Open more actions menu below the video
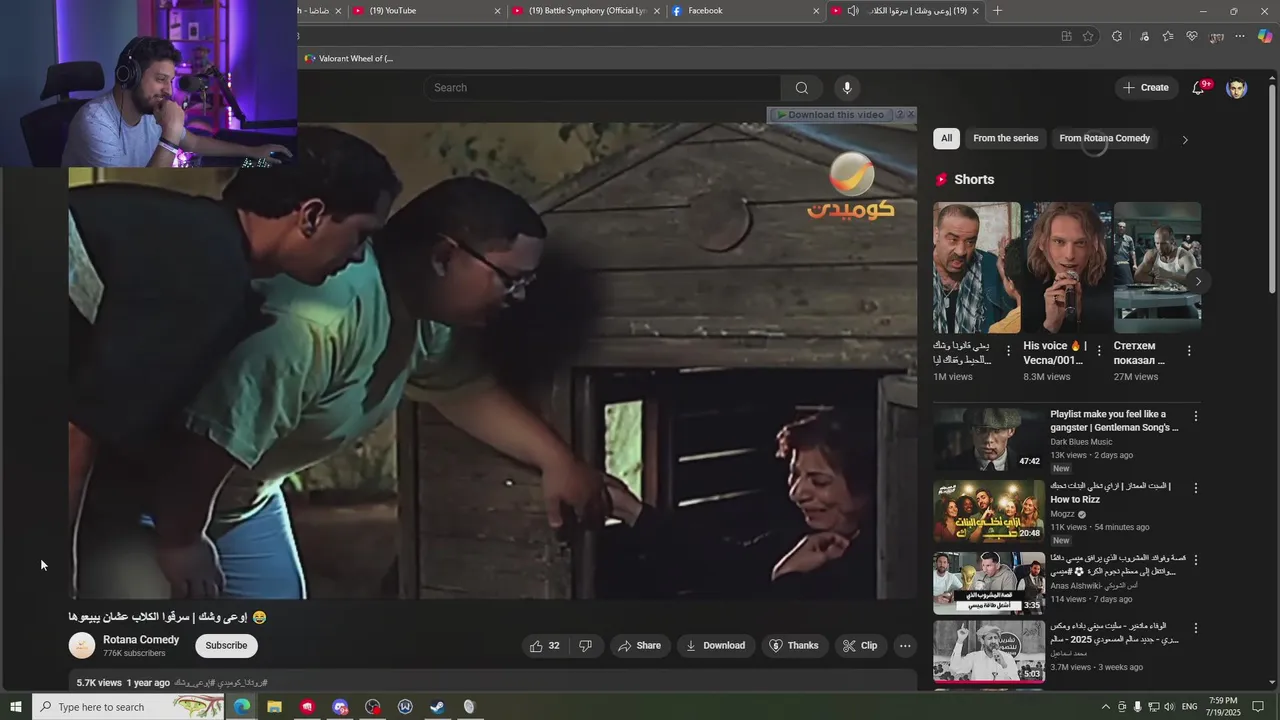This screenshot has width=1280, height=720. click(905, 646)
